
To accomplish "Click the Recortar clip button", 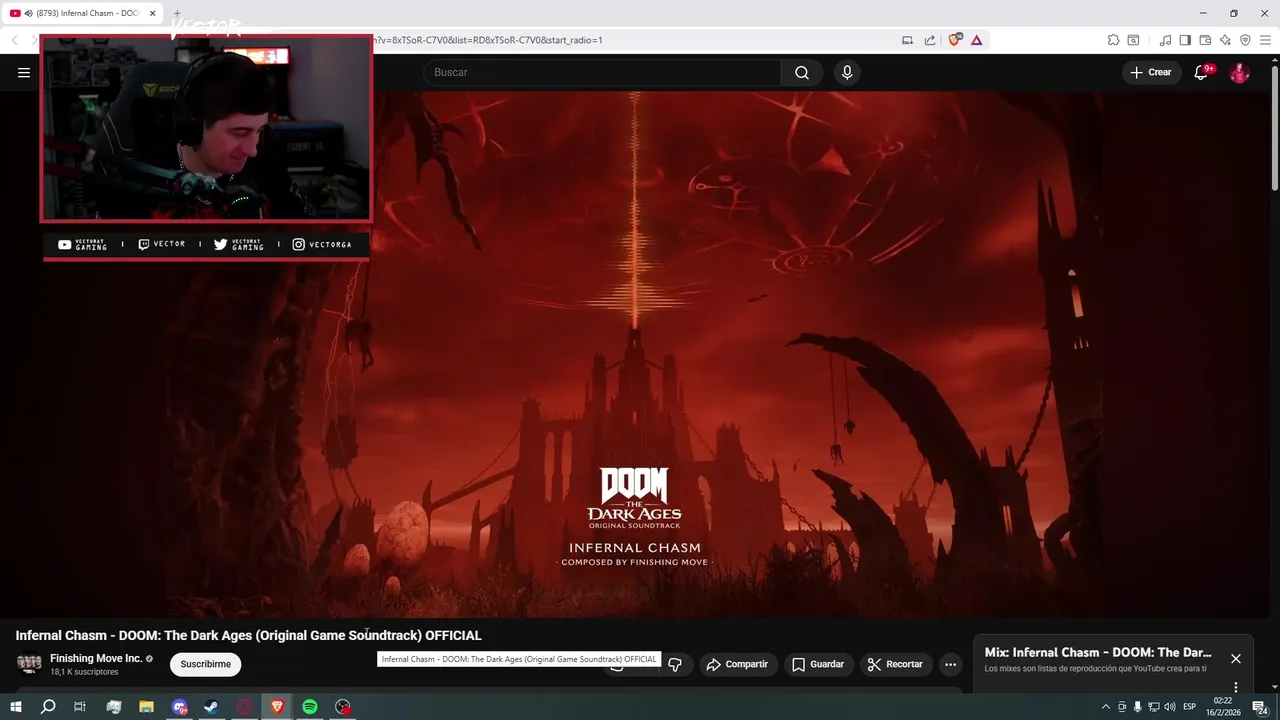I will point(896,664).
